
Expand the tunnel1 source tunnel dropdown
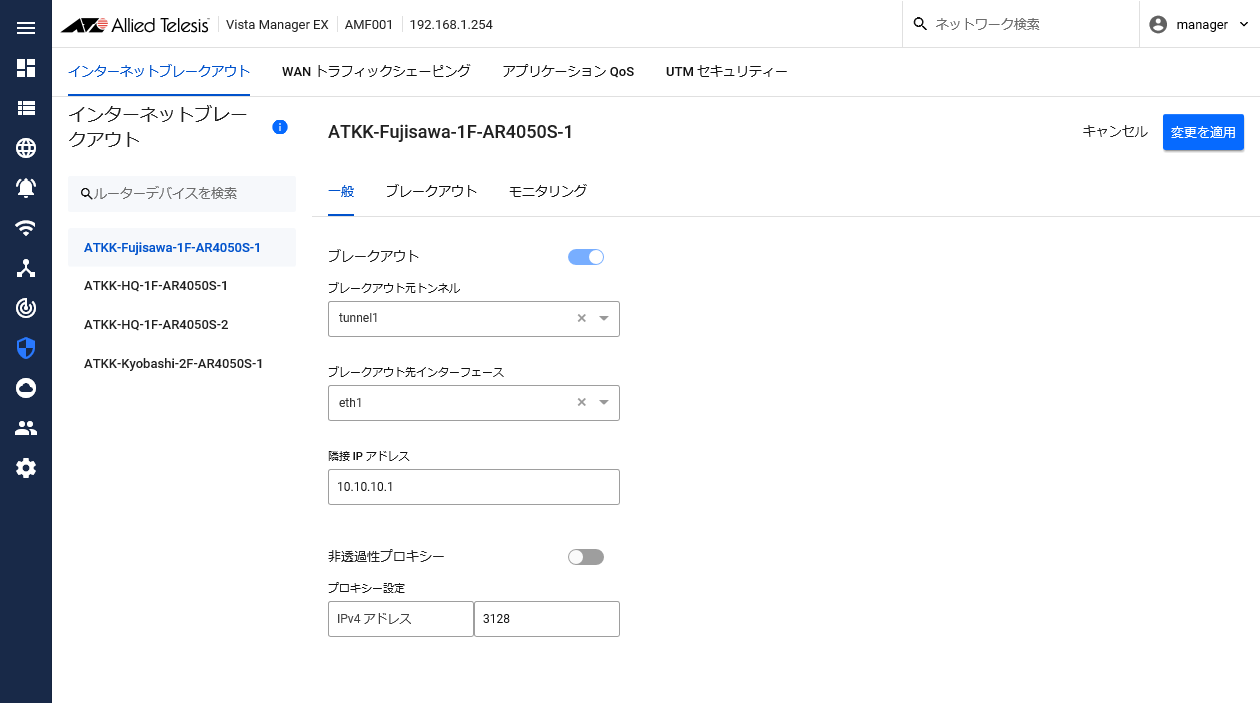click(604, 319)
